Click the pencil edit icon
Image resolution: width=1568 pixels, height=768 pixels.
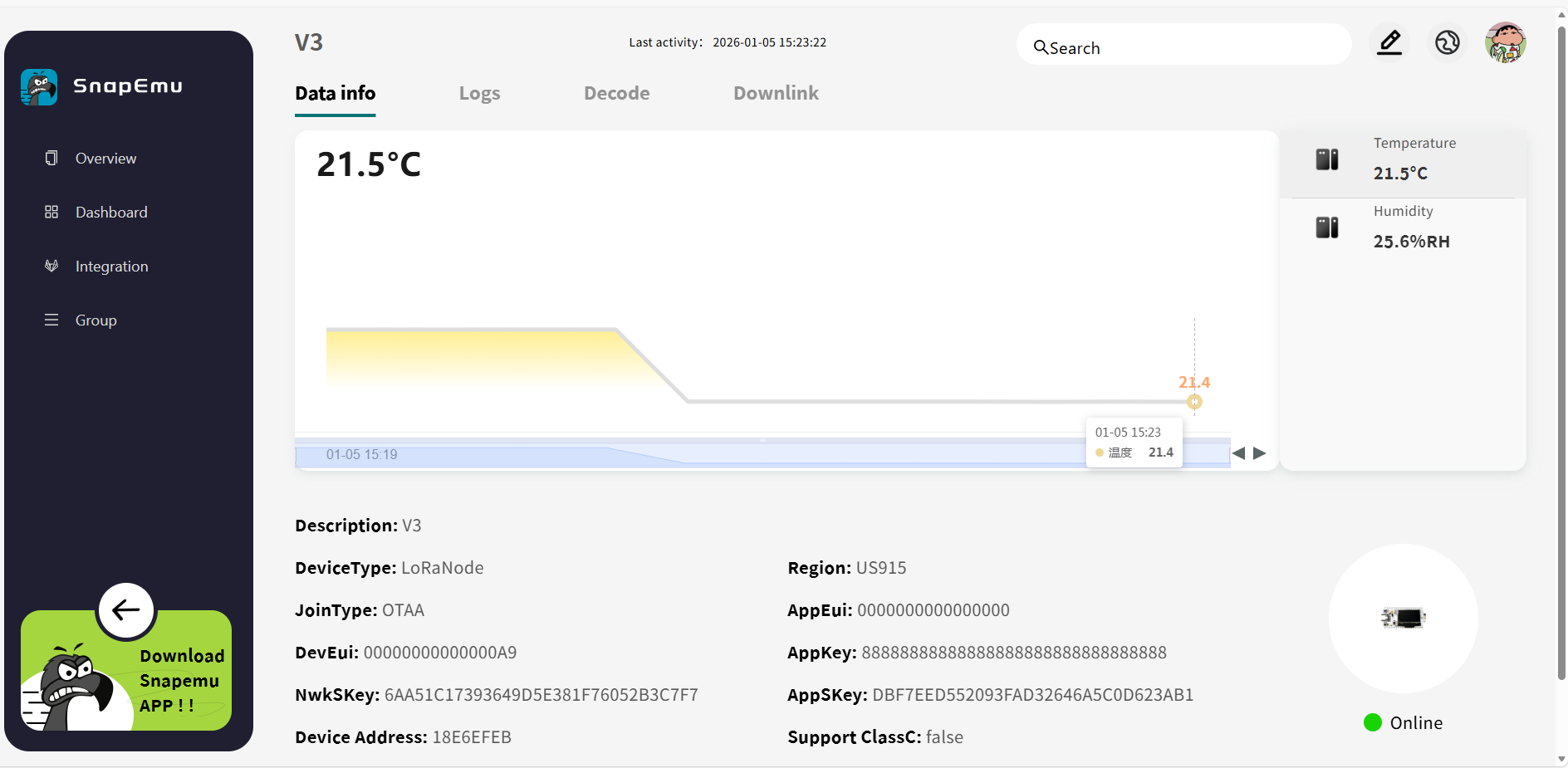(1389, 42)
